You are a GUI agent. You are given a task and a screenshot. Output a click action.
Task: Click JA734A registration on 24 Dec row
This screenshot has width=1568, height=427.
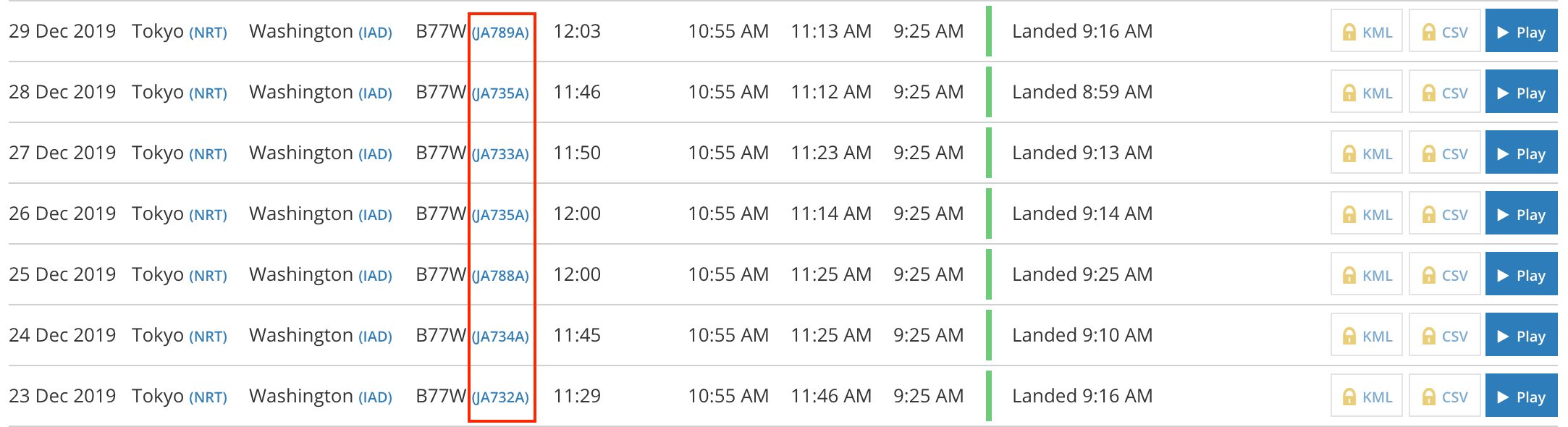500,337
